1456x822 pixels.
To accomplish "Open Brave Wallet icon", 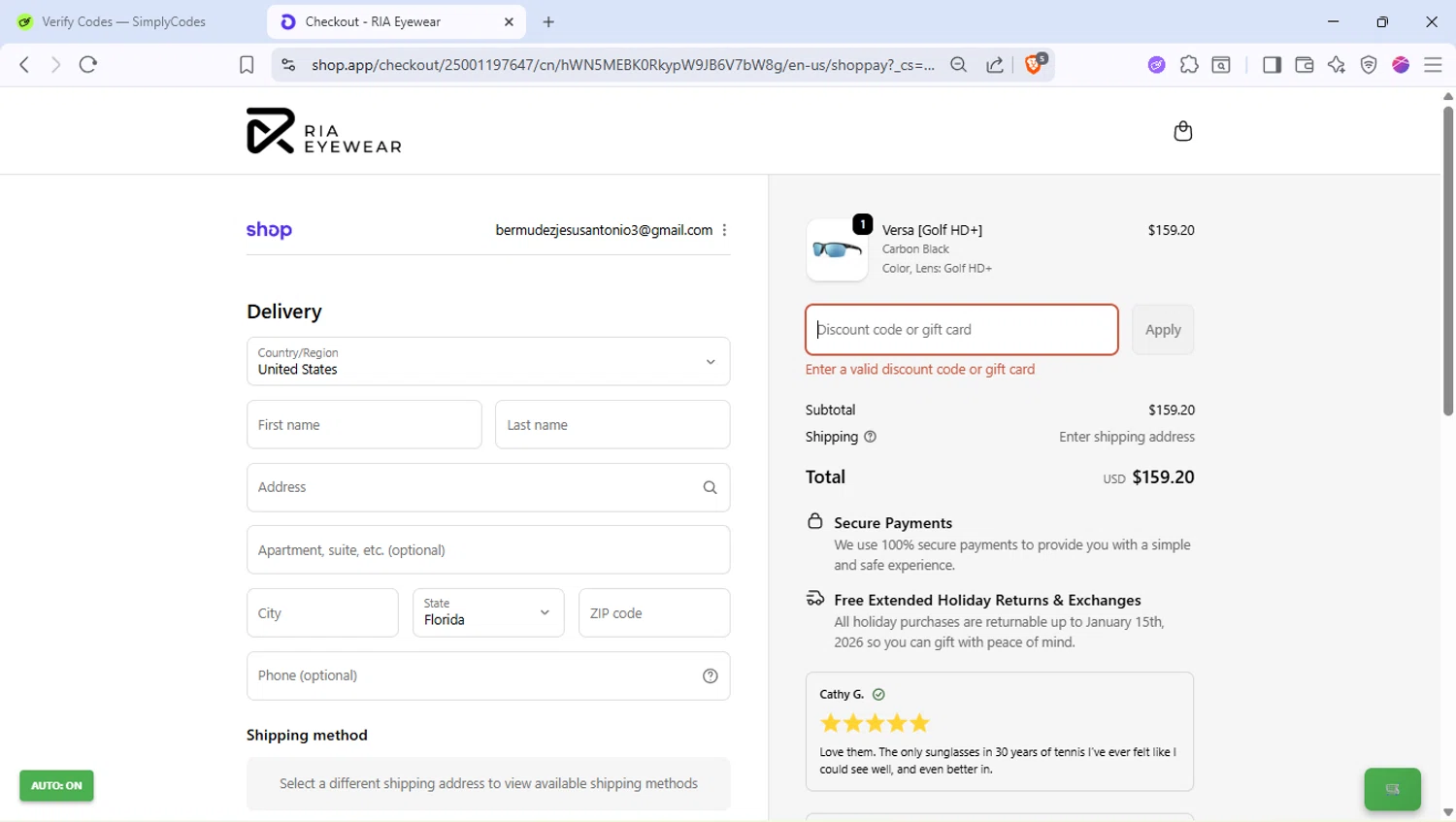I will [1305, 65].
